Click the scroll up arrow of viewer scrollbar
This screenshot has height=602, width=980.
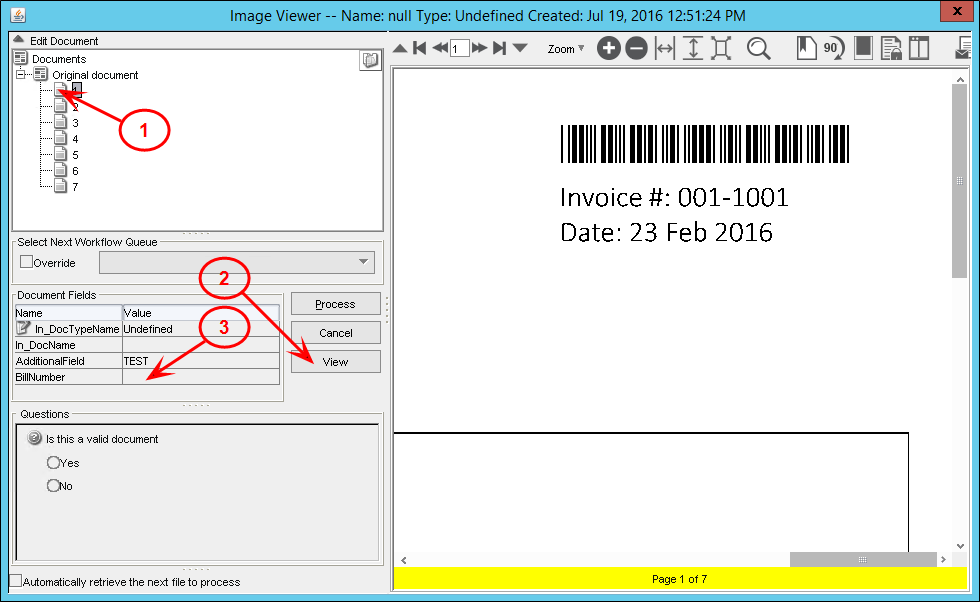click(959, 79)
